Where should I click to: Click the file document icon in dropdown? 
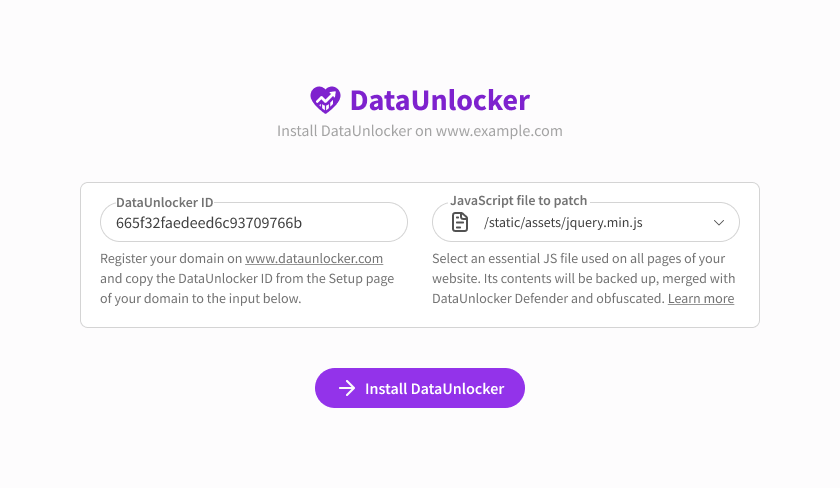(x=459, y=222)
